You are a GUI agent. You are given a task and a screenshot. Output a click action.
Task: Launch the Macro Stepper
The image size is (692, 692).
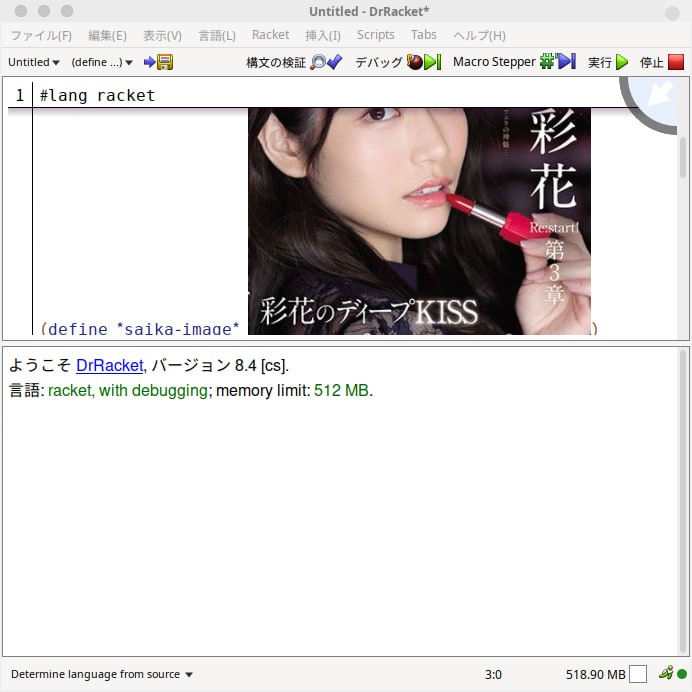point(514,62)
